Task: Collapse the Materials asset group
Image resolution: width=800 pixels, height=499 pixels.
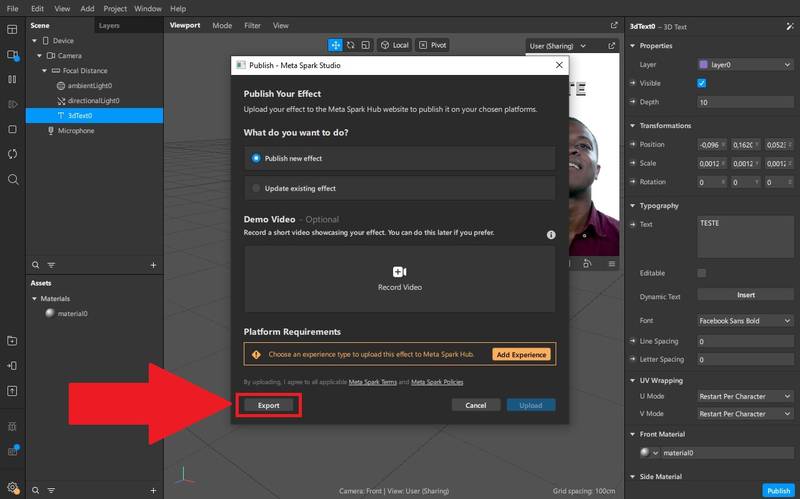Action: pos(34,298)
